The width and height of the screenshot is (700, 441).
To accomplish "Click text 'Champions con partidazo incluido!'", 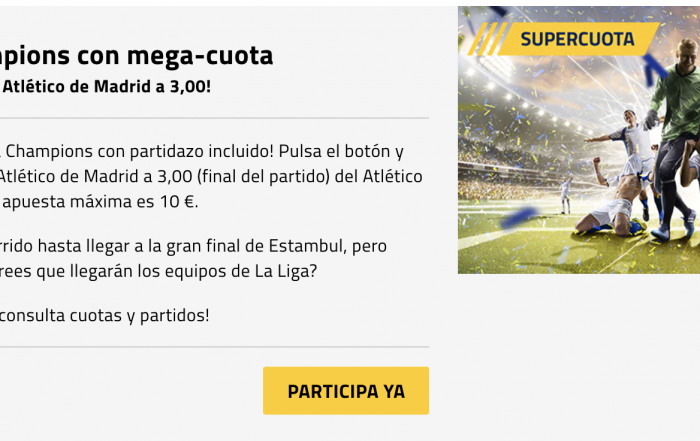I will pyautogui.click(x=139, y=151).
